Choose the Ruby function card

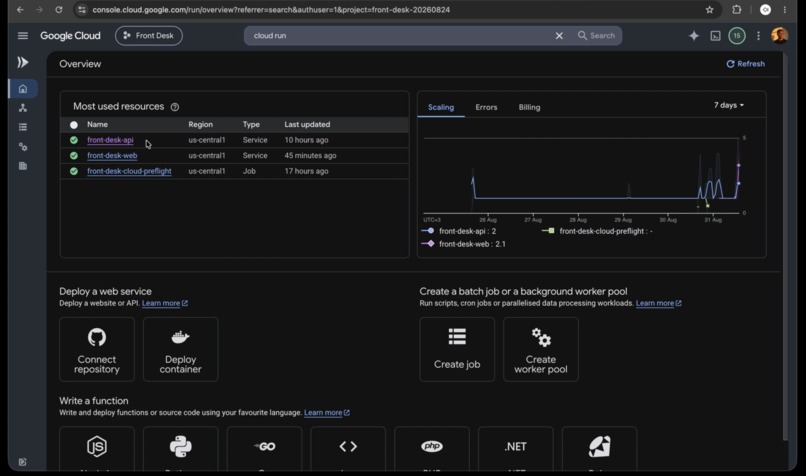pyautogui.click(x=599, y=449)
